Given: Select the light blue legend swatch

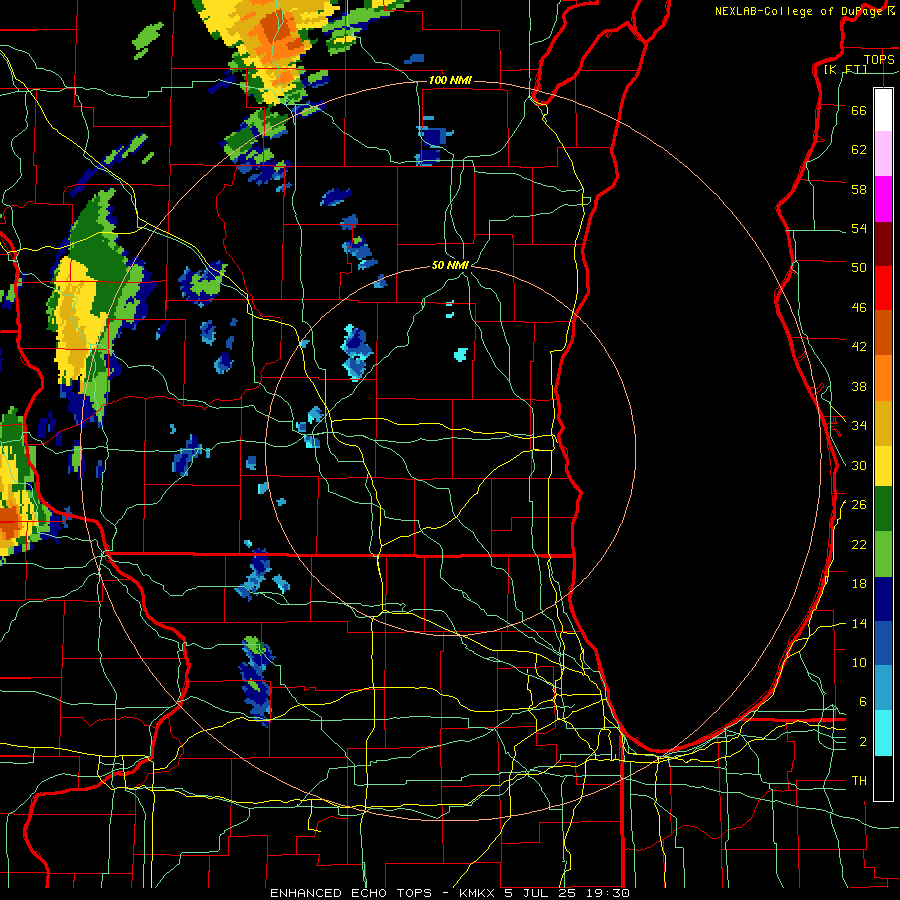Looking at the screenshot, I should [883, 688].
